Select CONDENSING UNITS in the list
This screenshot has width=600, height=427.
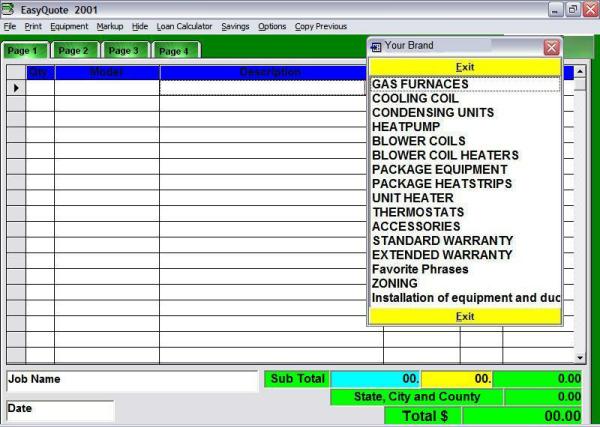[465, 112]
